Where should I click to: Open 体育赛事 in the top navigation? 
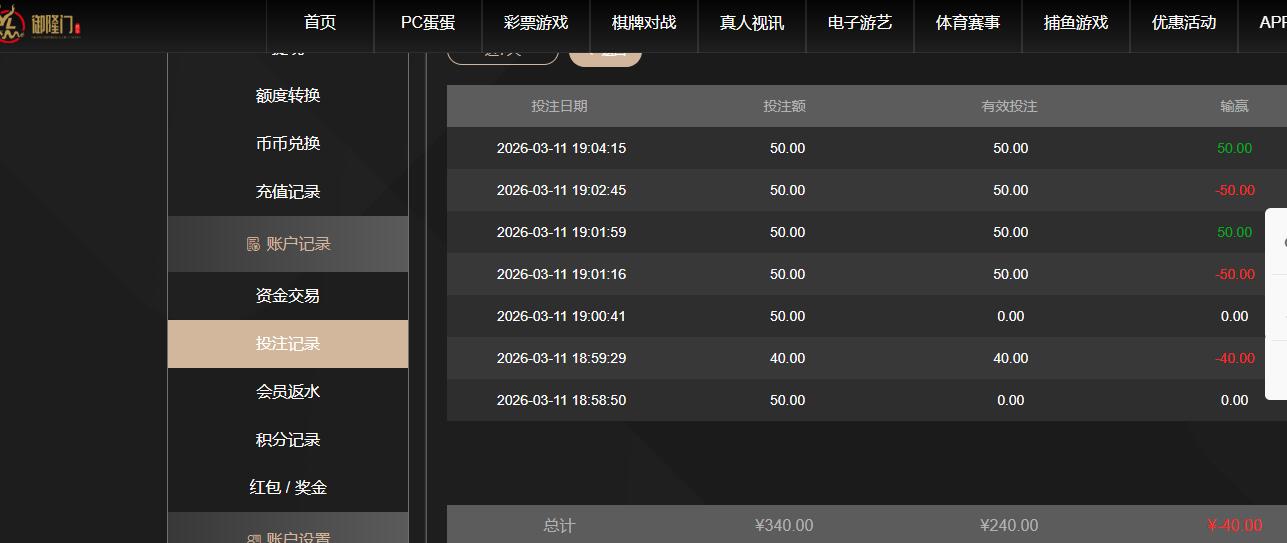point(968,23)
